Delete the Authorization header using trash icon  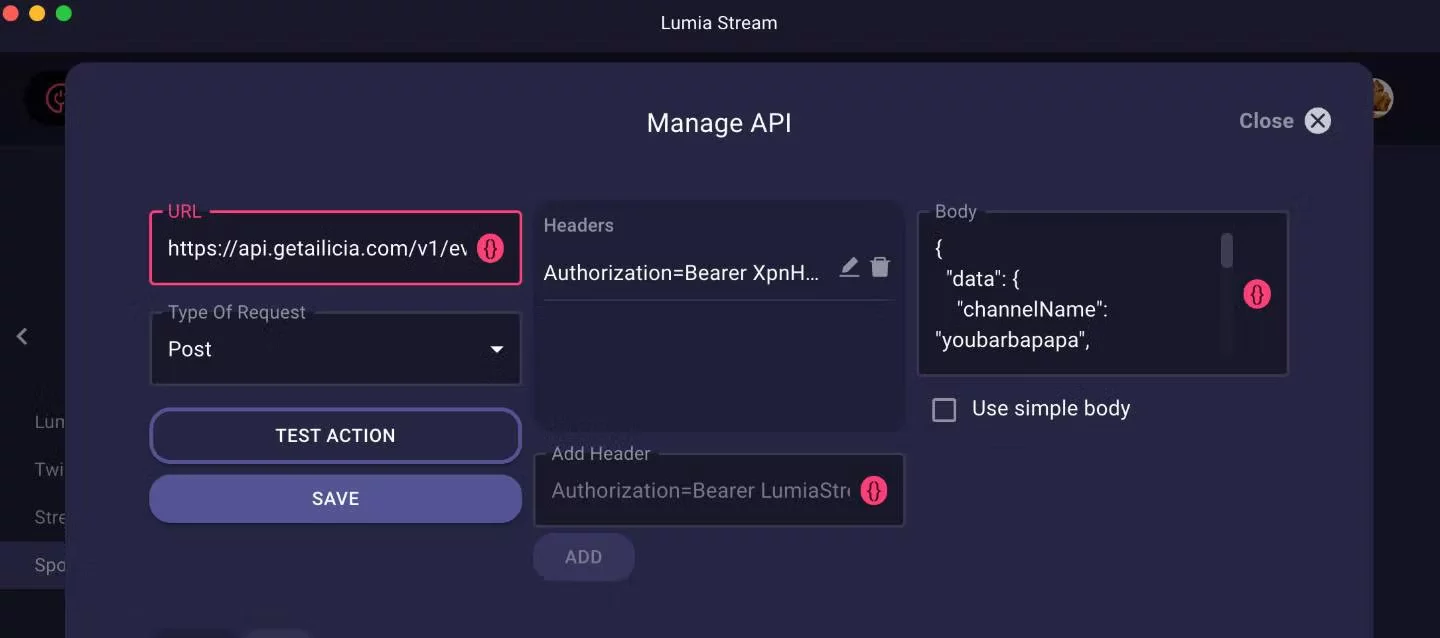(x=880, y=267)
